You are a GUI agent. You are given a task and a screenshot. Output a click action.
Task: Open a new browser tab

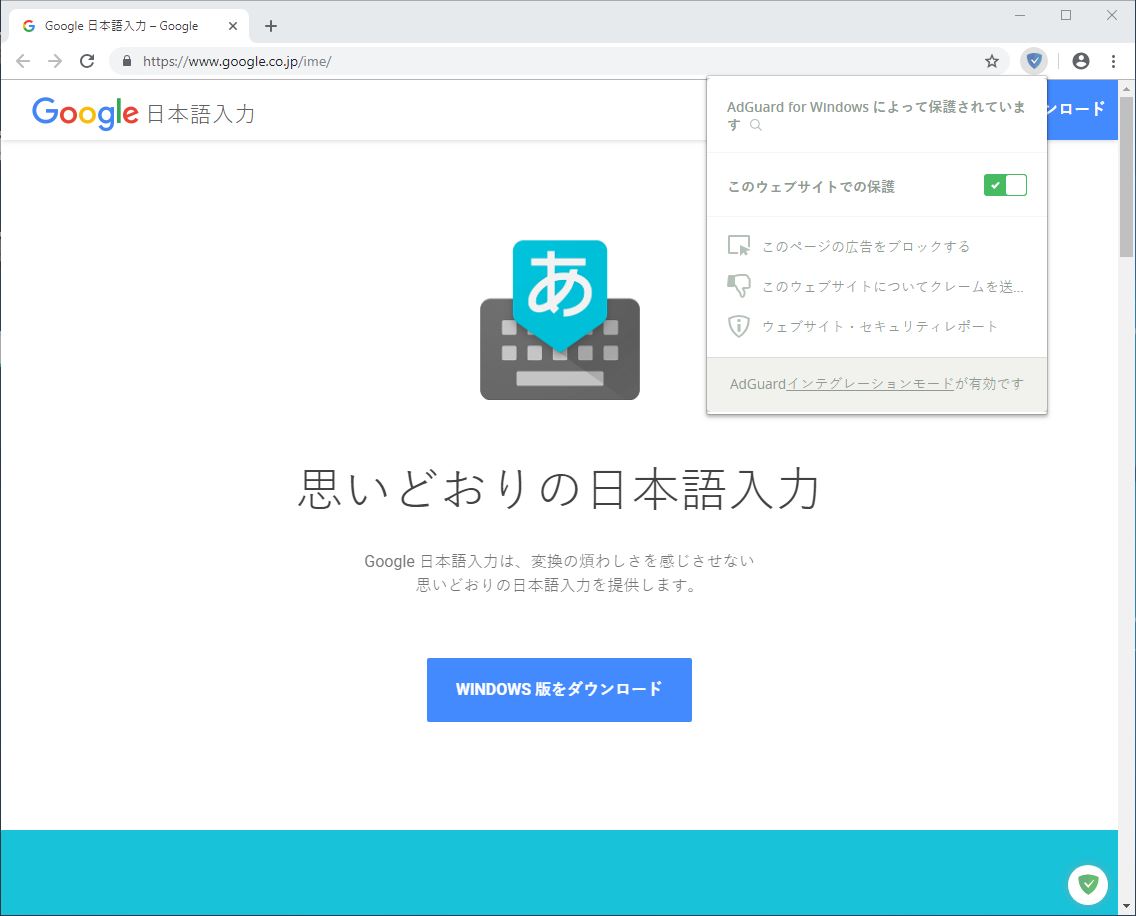(270, 26)
